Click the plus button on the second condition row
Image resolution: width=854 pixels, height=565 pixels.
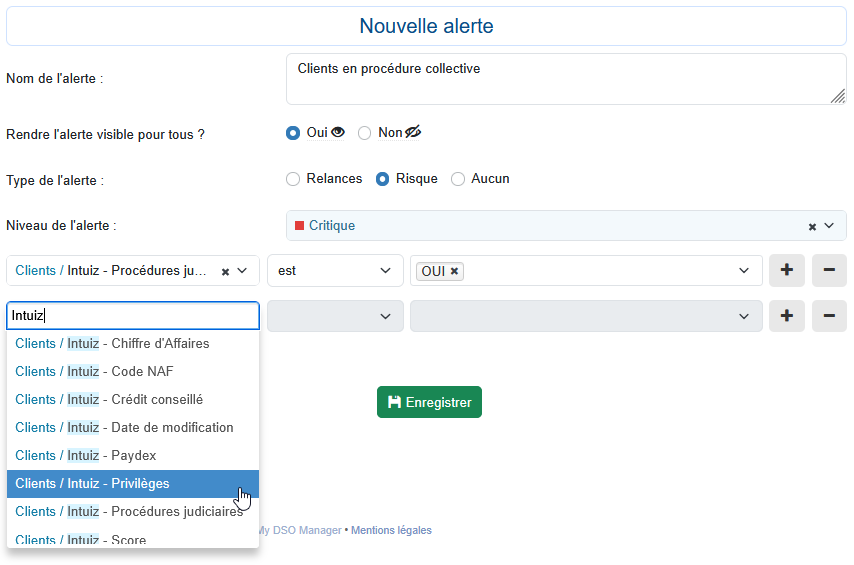(x=786, y=316)
